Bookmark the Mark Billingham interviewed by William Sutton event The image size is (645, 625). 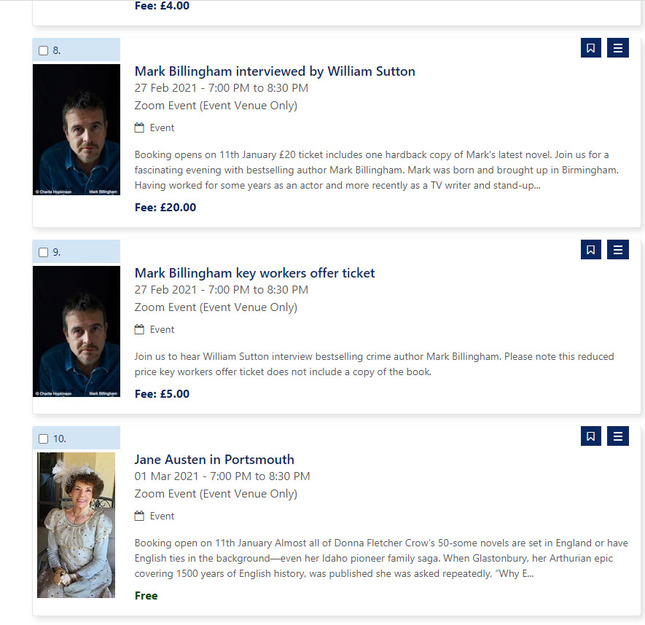tap(591, 48)
